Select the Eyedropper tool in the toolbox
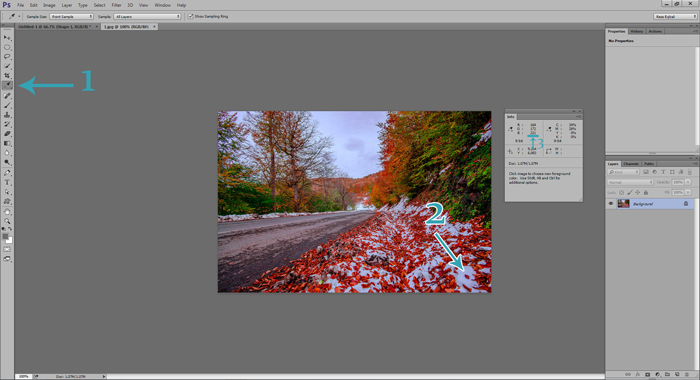The image size is (700, 380). coord(7,85)
